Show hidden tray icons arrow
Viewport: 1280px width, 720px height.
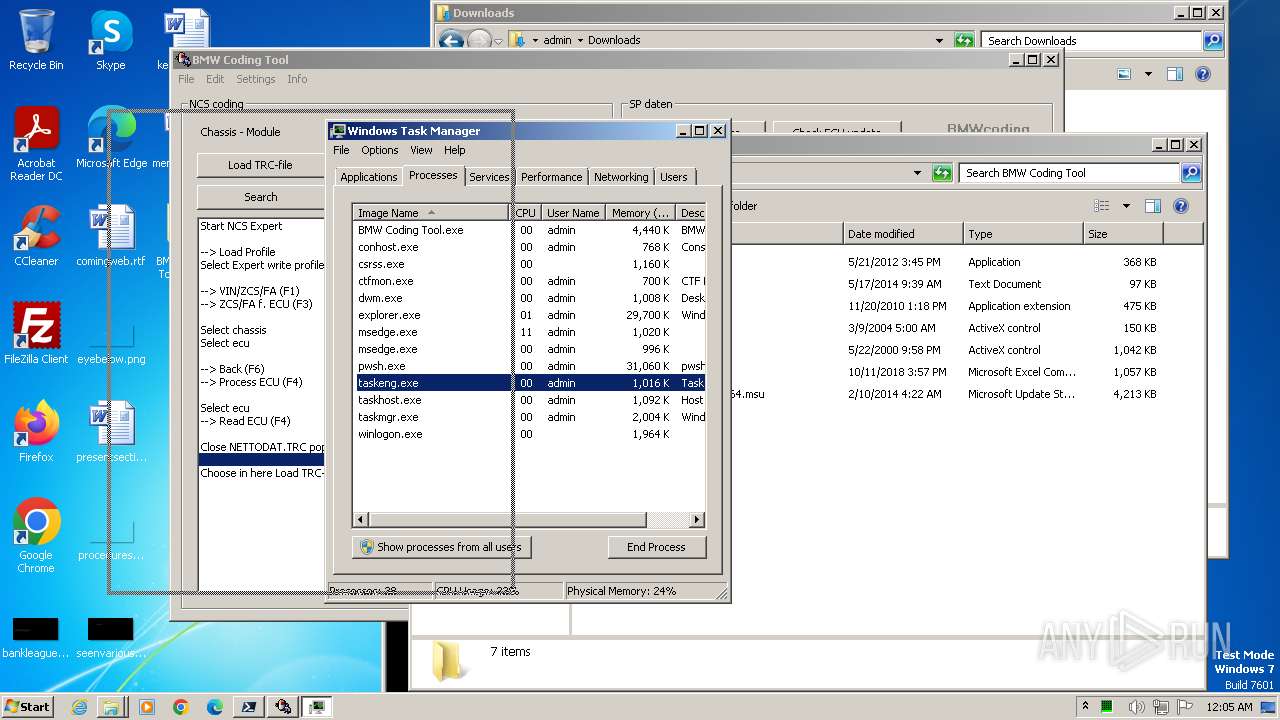click(1086, 707)
